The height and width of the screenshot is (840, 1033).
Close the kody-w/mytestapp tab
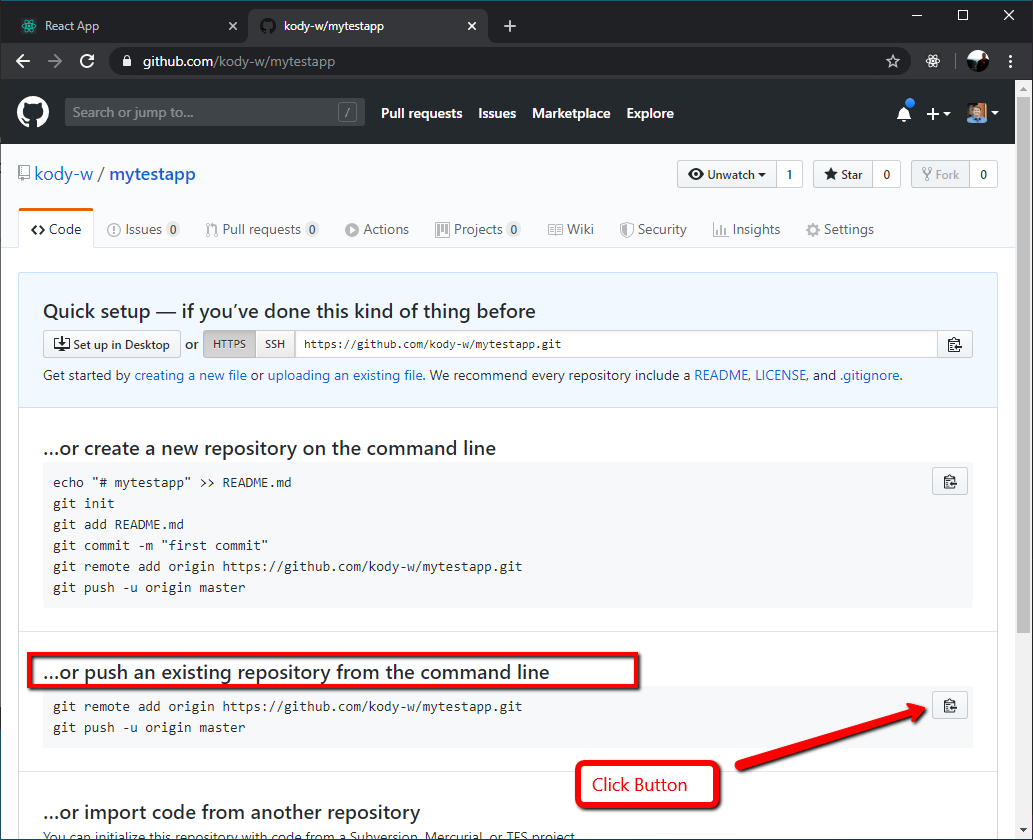(x=472, y=26)
